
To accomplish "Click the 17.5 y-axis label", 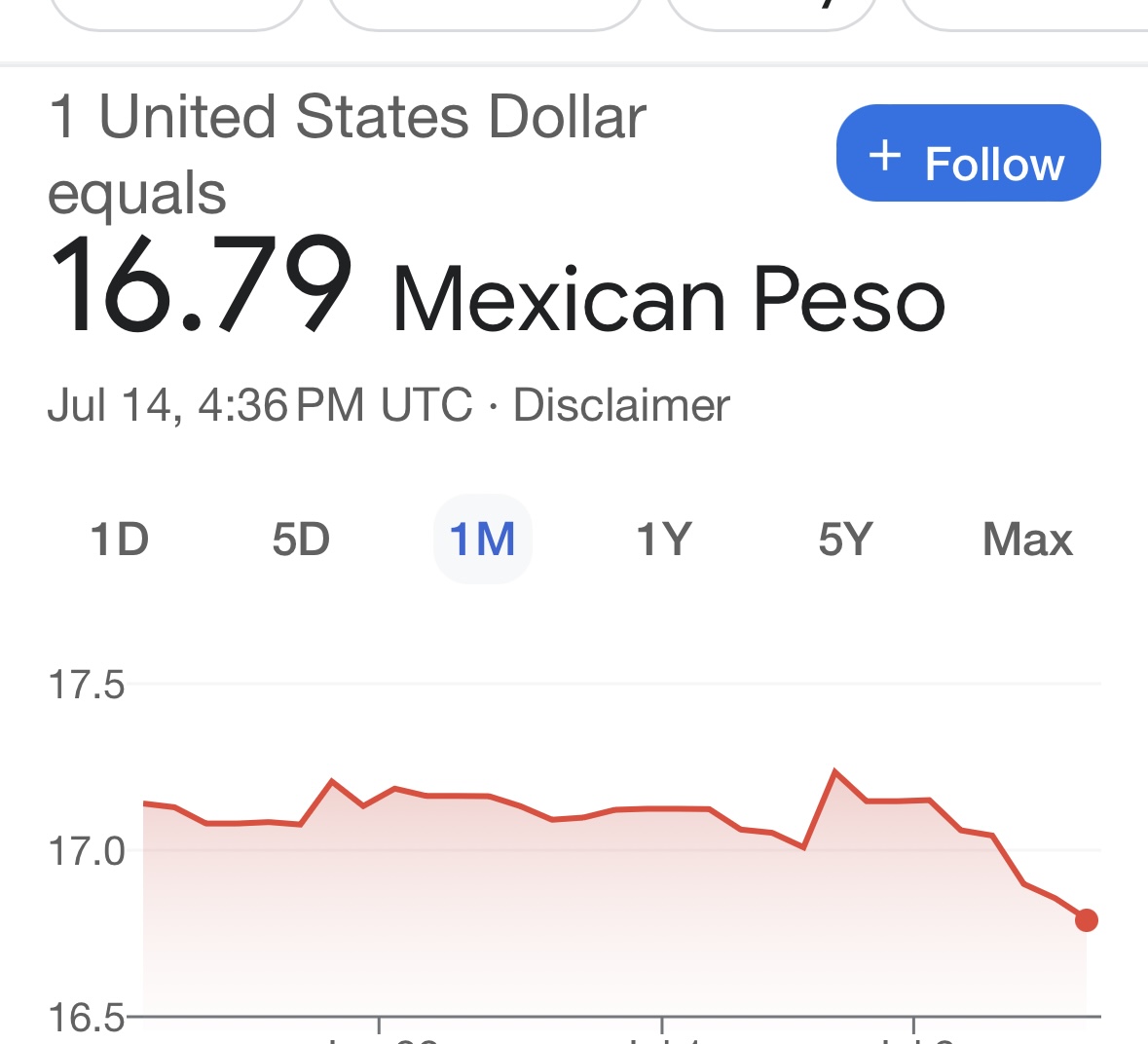I will pyautogui.click(x=87, y=685).
